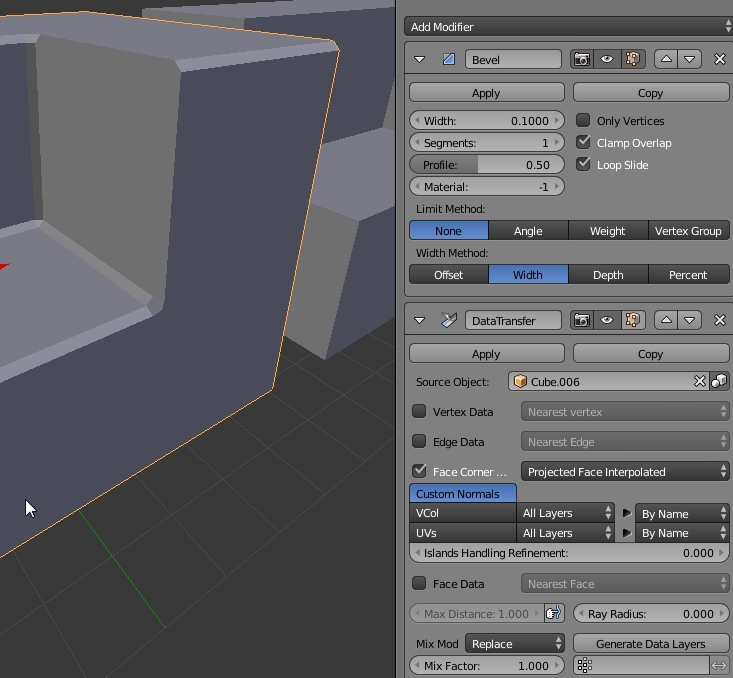Collapse the Bevel modifier panel

[x=419, y=59]
